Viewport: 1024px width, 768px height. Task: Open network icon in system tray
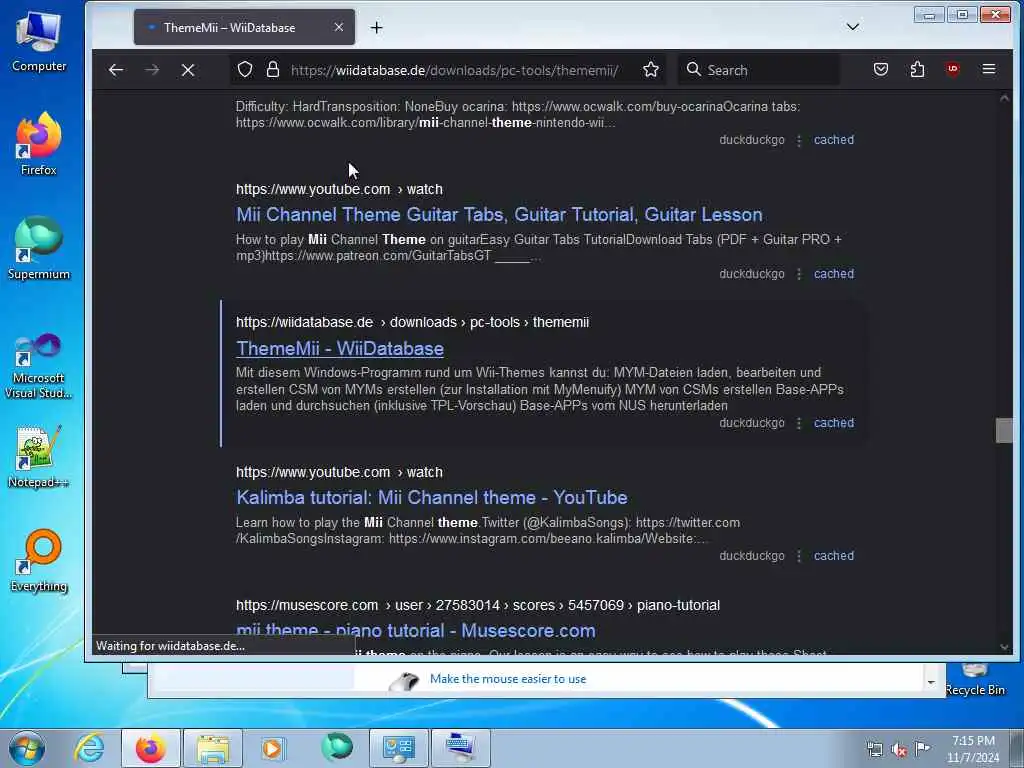point(874,750)
